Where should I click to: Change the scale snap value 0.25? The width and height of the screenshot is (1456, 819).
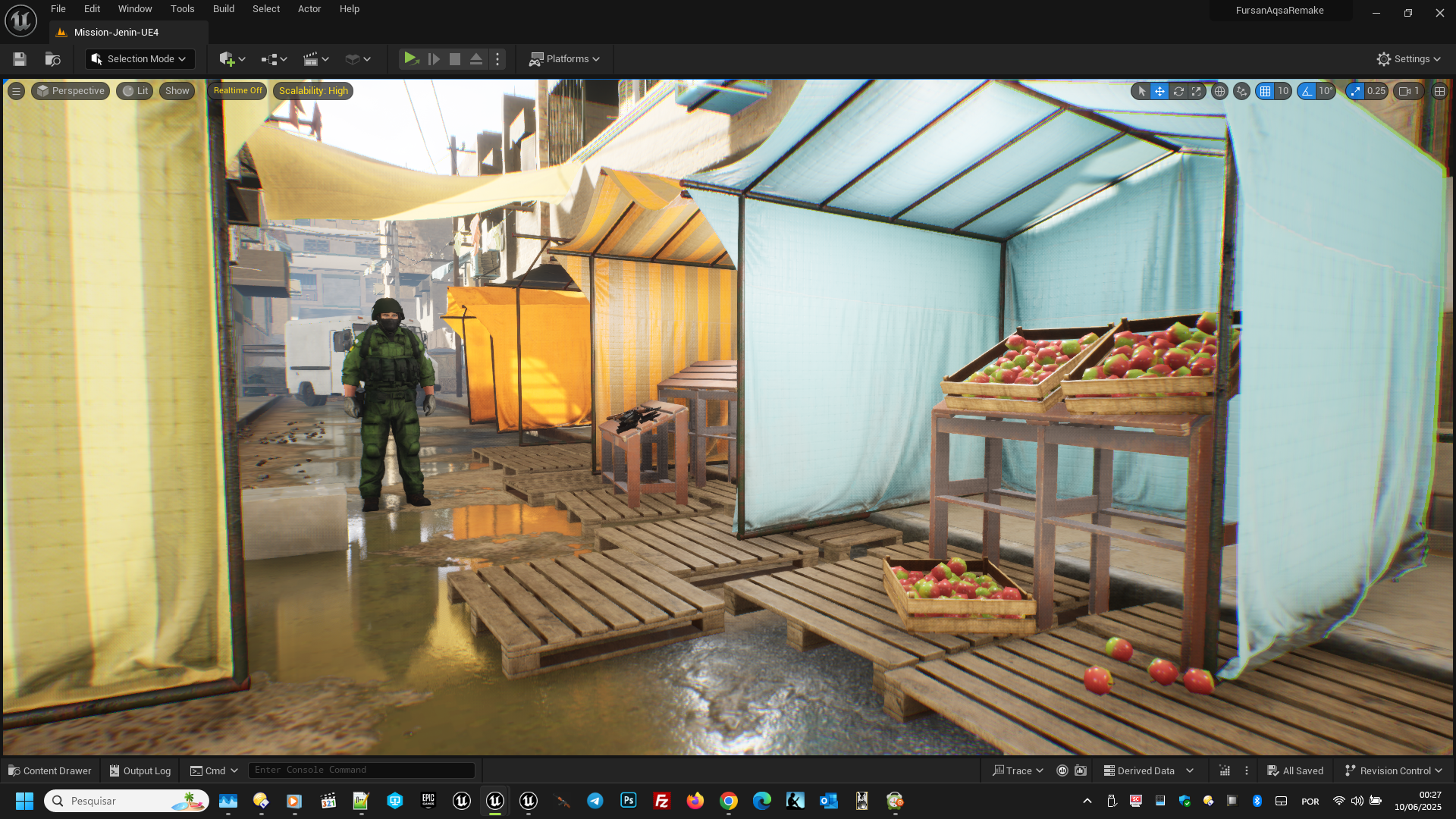pos(1376,91)
